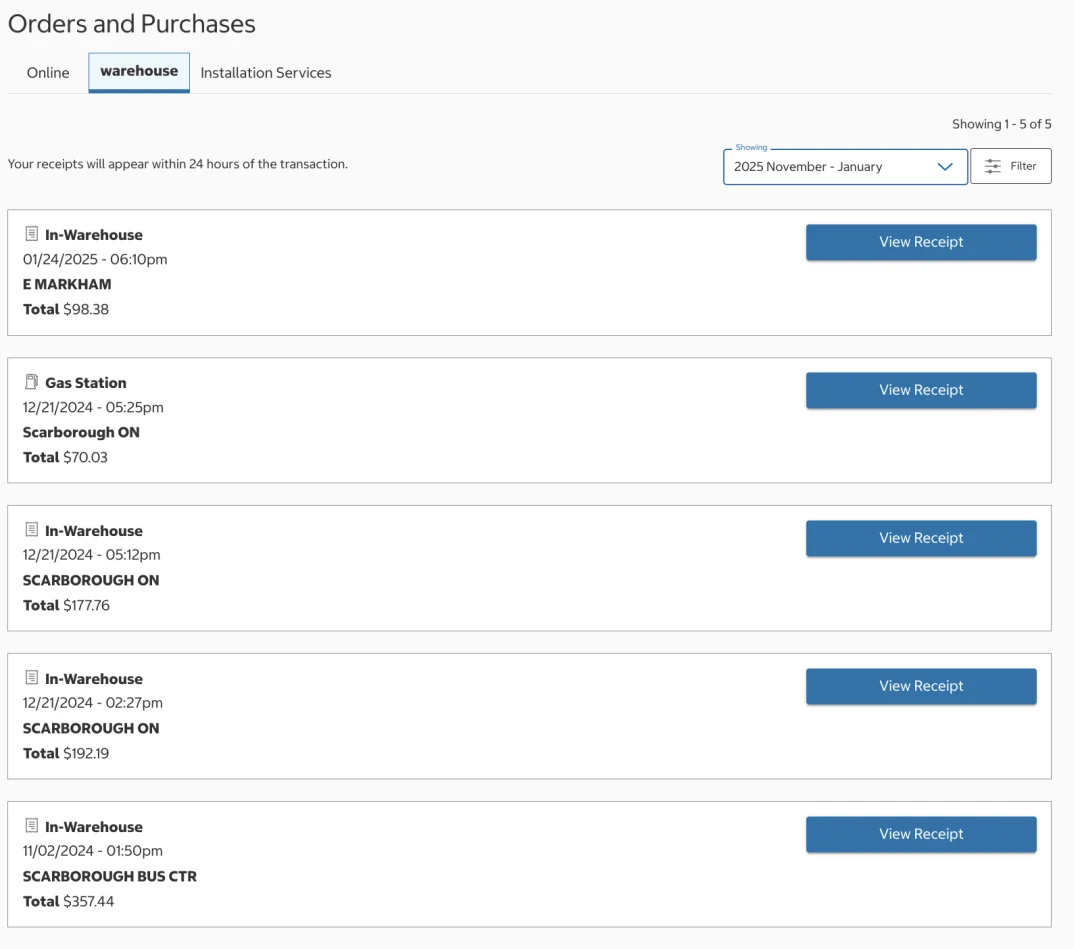Click the date 12/21/2024 - 05:12pm
The width and height of the screenshot is (1080, 949).
(x=92, y=555)
